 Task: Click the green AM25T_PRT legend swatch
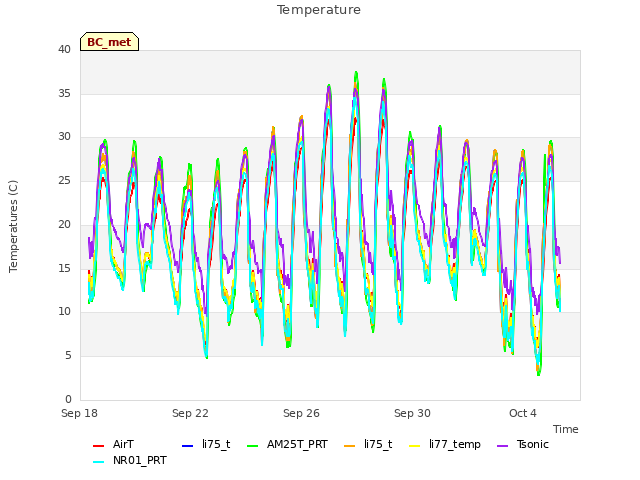coord(253,445)
